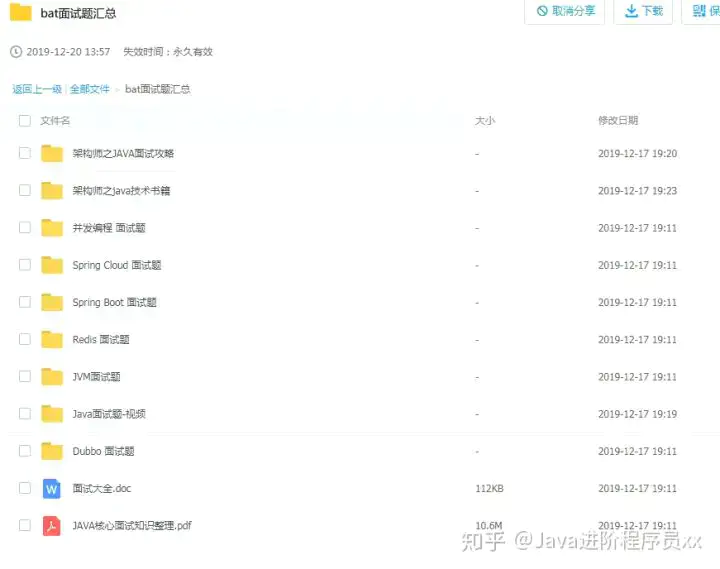The height and width of the screenshot is (569, 720).
Task: Check the box for 架构师之JAVA面试攻略
Action: 25,153
